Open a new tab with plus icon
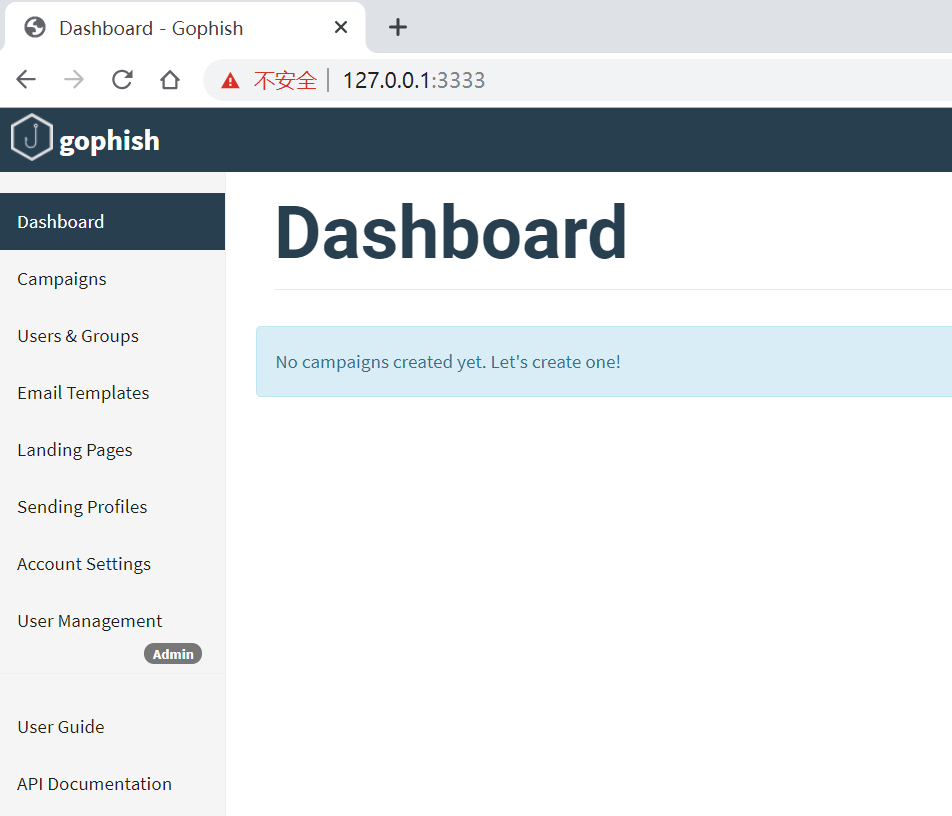This screenshot has height=816, width=952. click(x=398, y=27)
